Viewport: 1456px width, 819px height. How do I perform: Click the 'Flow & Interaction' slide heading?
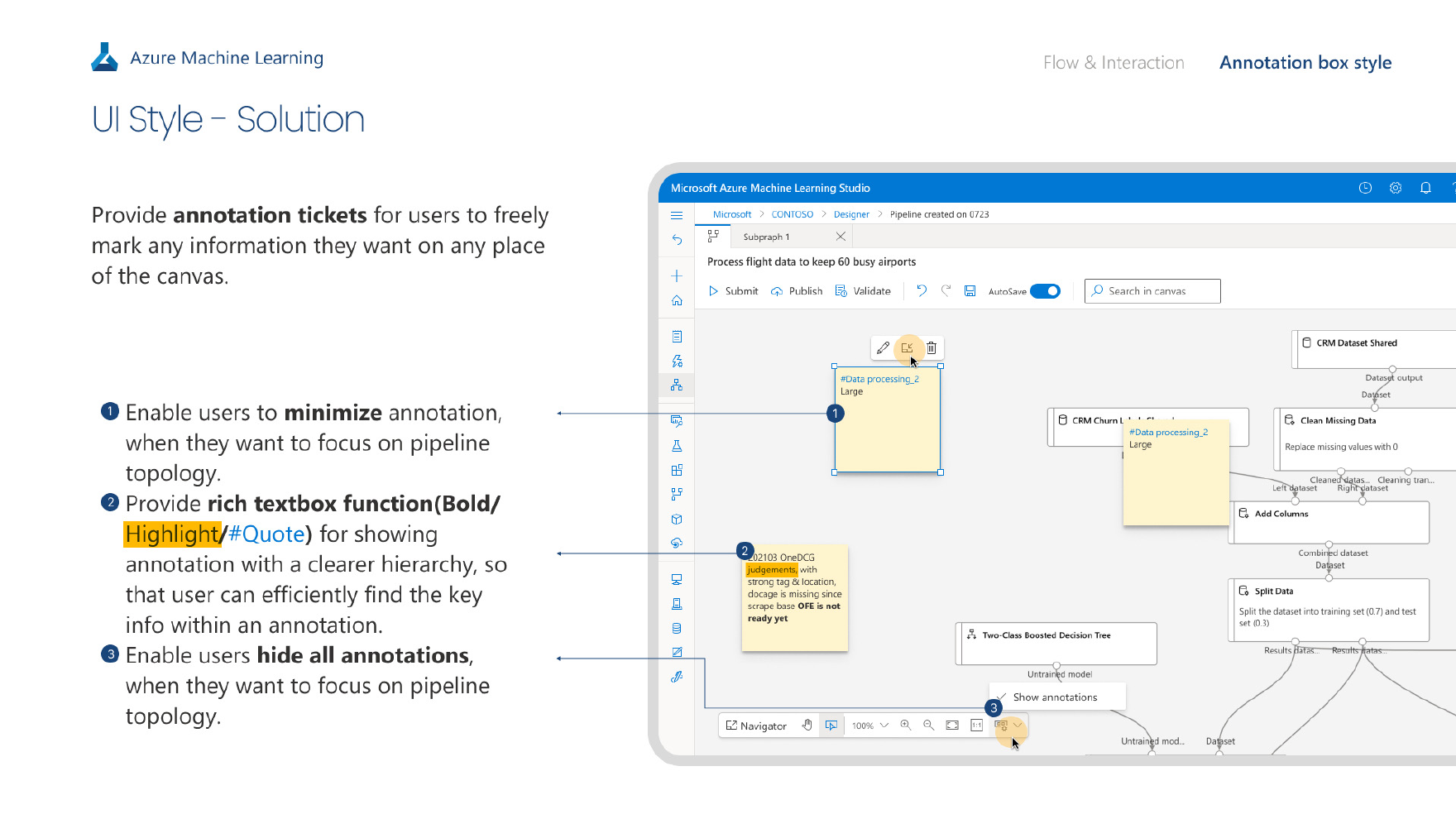point(1114,63)
